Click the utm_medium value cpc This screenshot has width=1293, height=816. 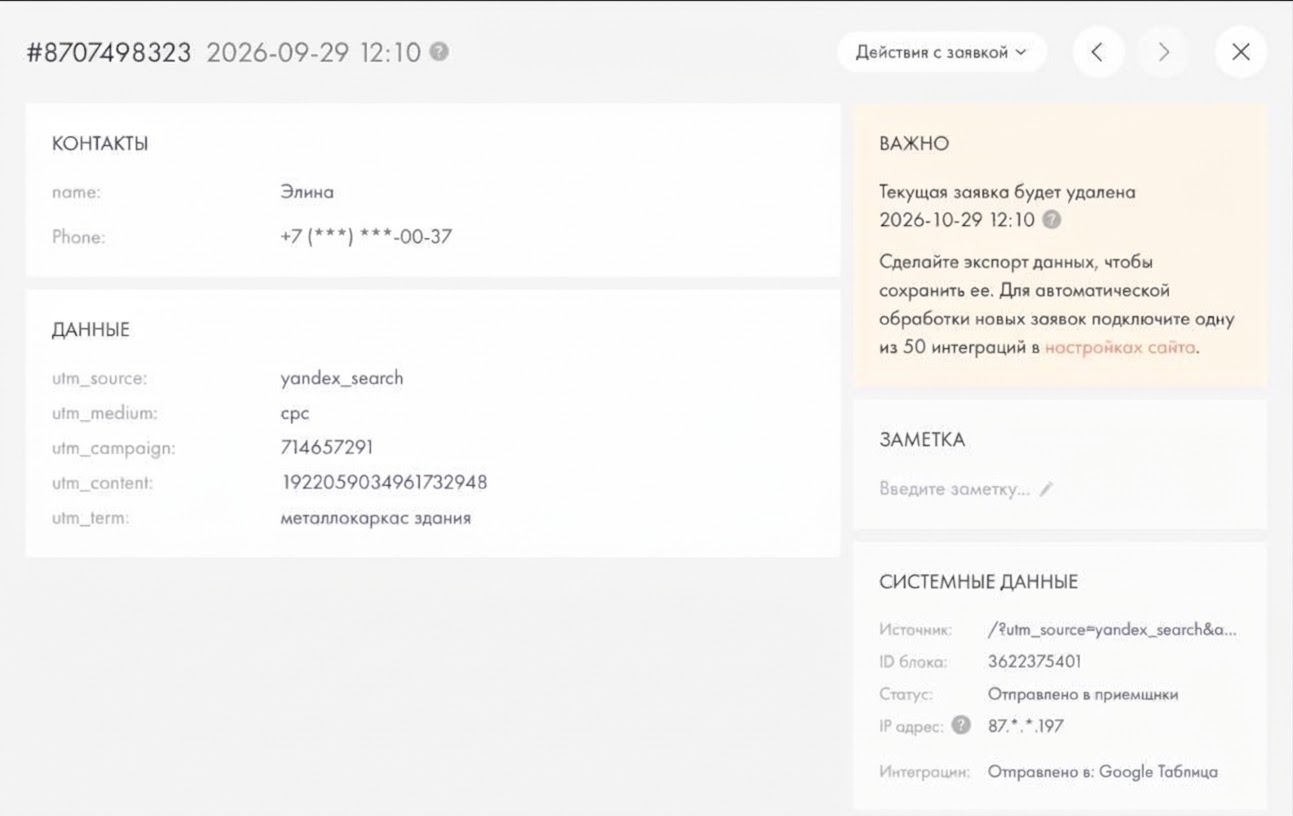[x=295, y=414]
